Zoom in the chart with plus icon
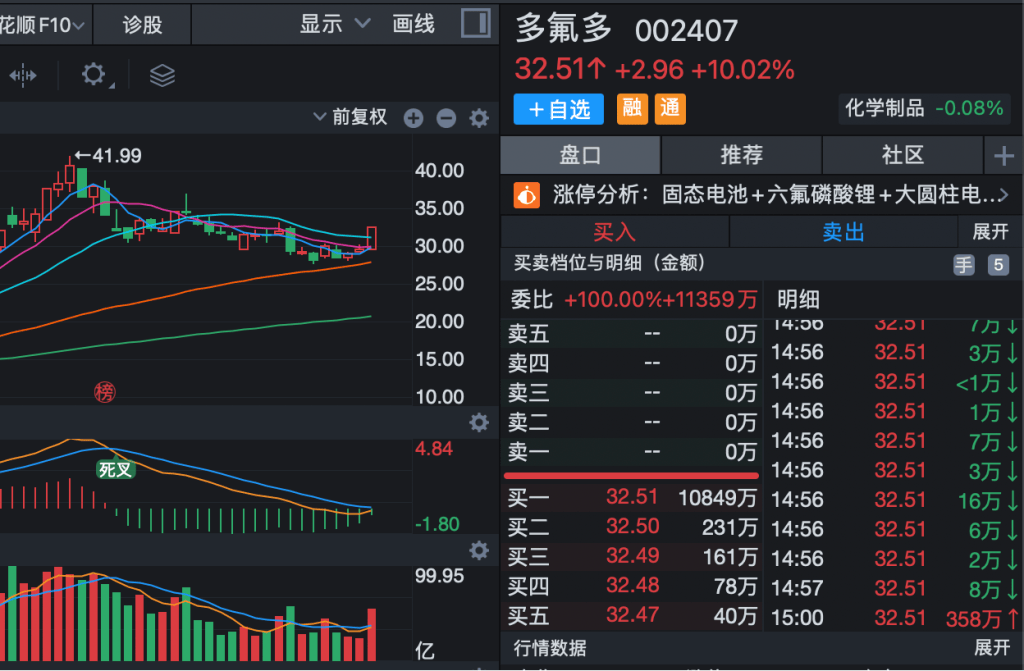 coord(414,119)
